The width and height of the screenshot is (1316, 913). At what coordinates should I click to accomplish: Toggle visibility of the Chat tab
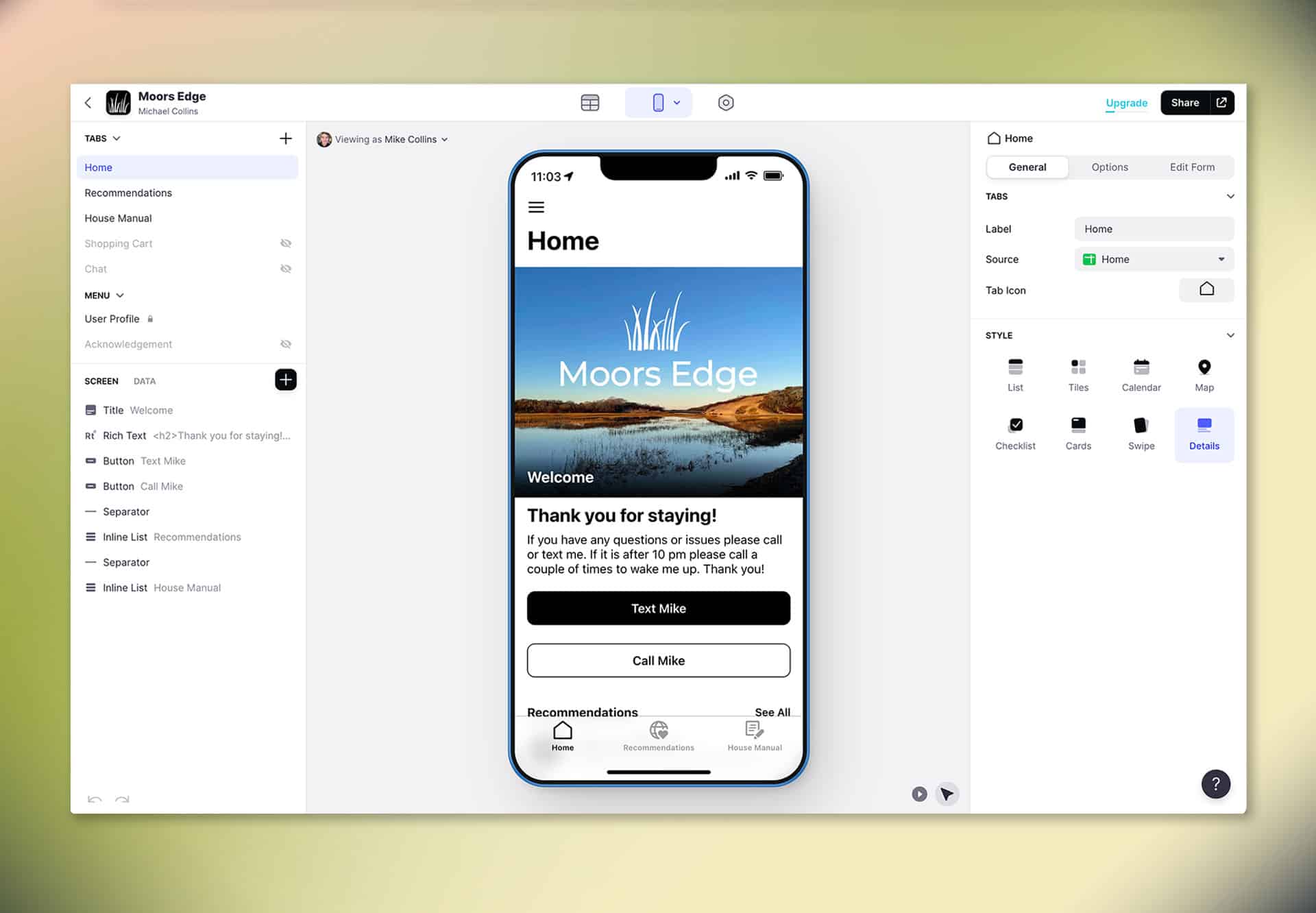[286, 269]
